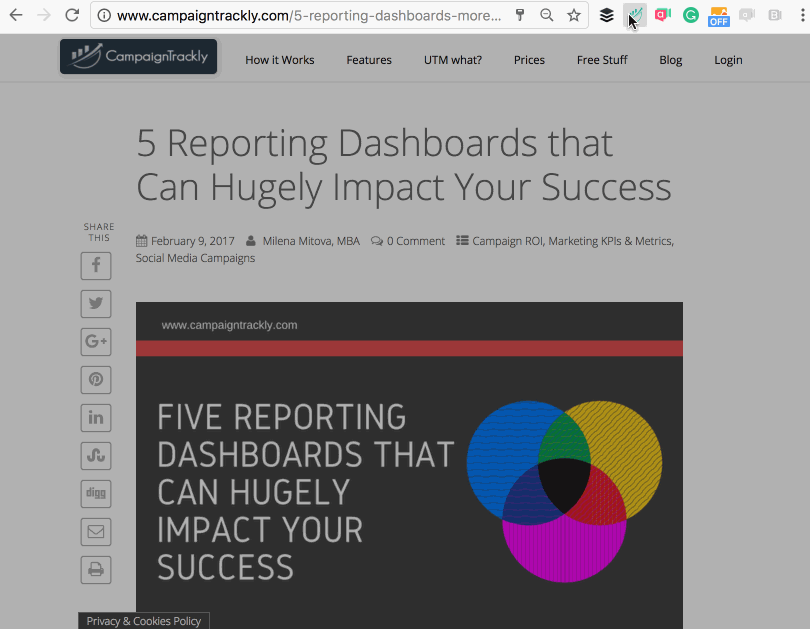Open author Milena Mitova, MBA
This screenshot has height=629, width=810.
(311, 241)
